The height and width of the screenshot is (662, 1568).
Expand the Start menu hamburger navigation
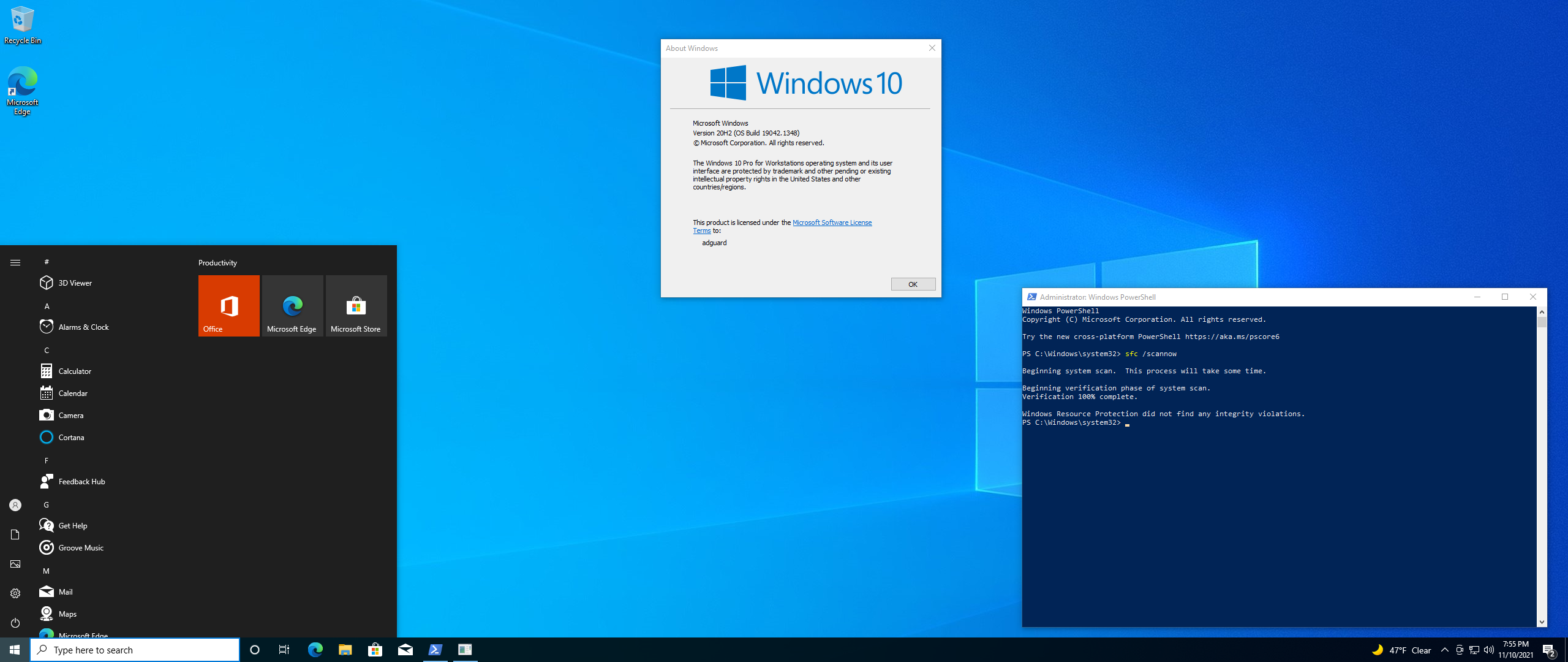15,262
